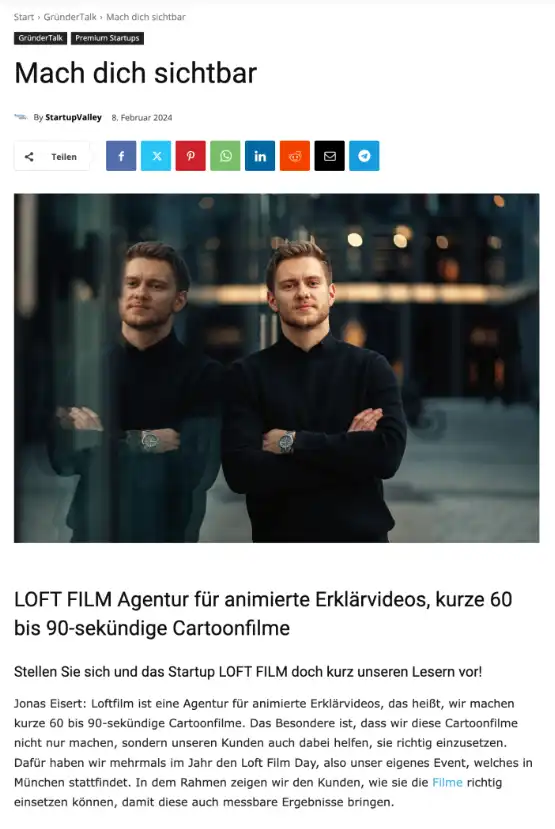Follow the Filme hyperlink in the text
This screenshot has width=555, height=829.
click(447, 782)
